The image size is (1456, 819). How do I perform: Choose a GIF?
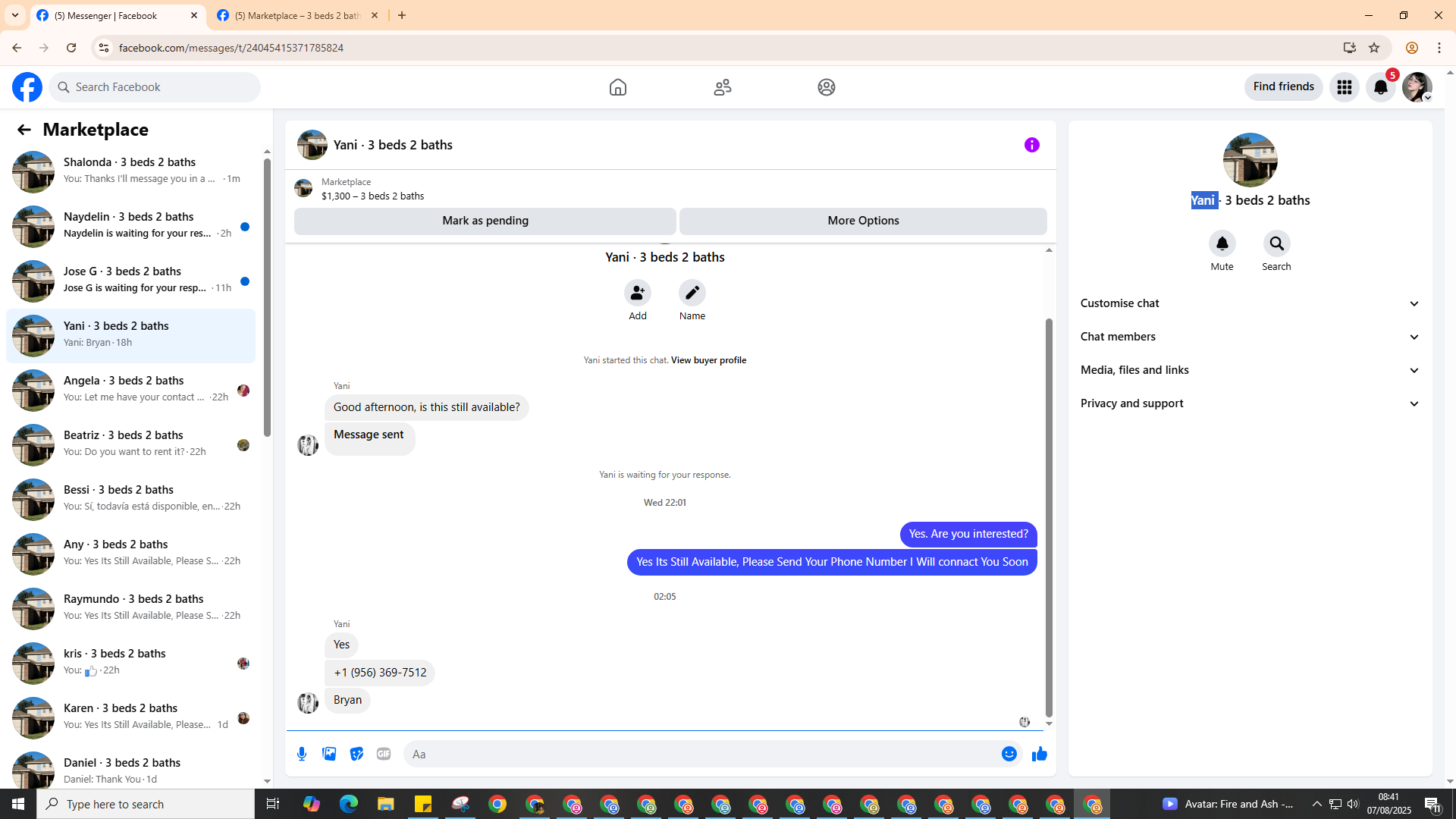tap(384, 754)
